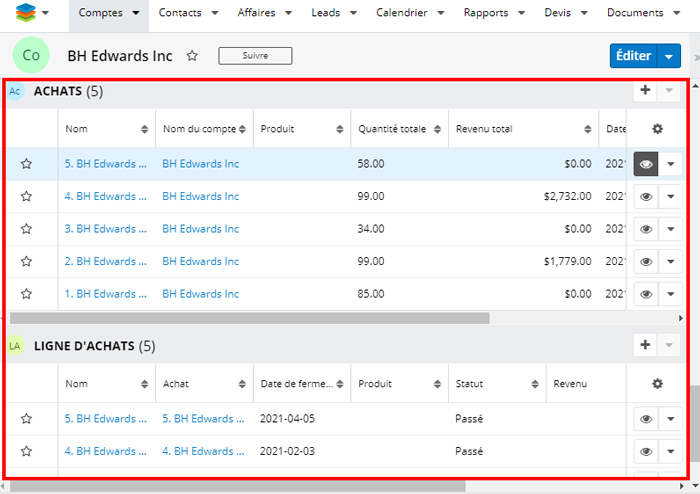
Task: Preview Achats row with revenue $2,732.00
Action: click(x=646, y=196)
